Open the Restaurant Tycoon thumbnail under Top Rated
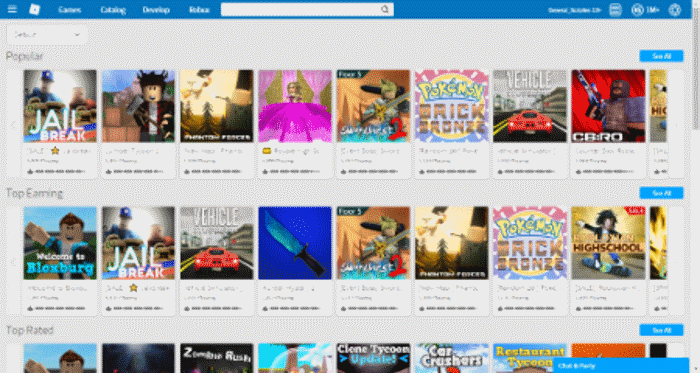The image size is (700, 373). pyautogui.click(x=530, y=358)
